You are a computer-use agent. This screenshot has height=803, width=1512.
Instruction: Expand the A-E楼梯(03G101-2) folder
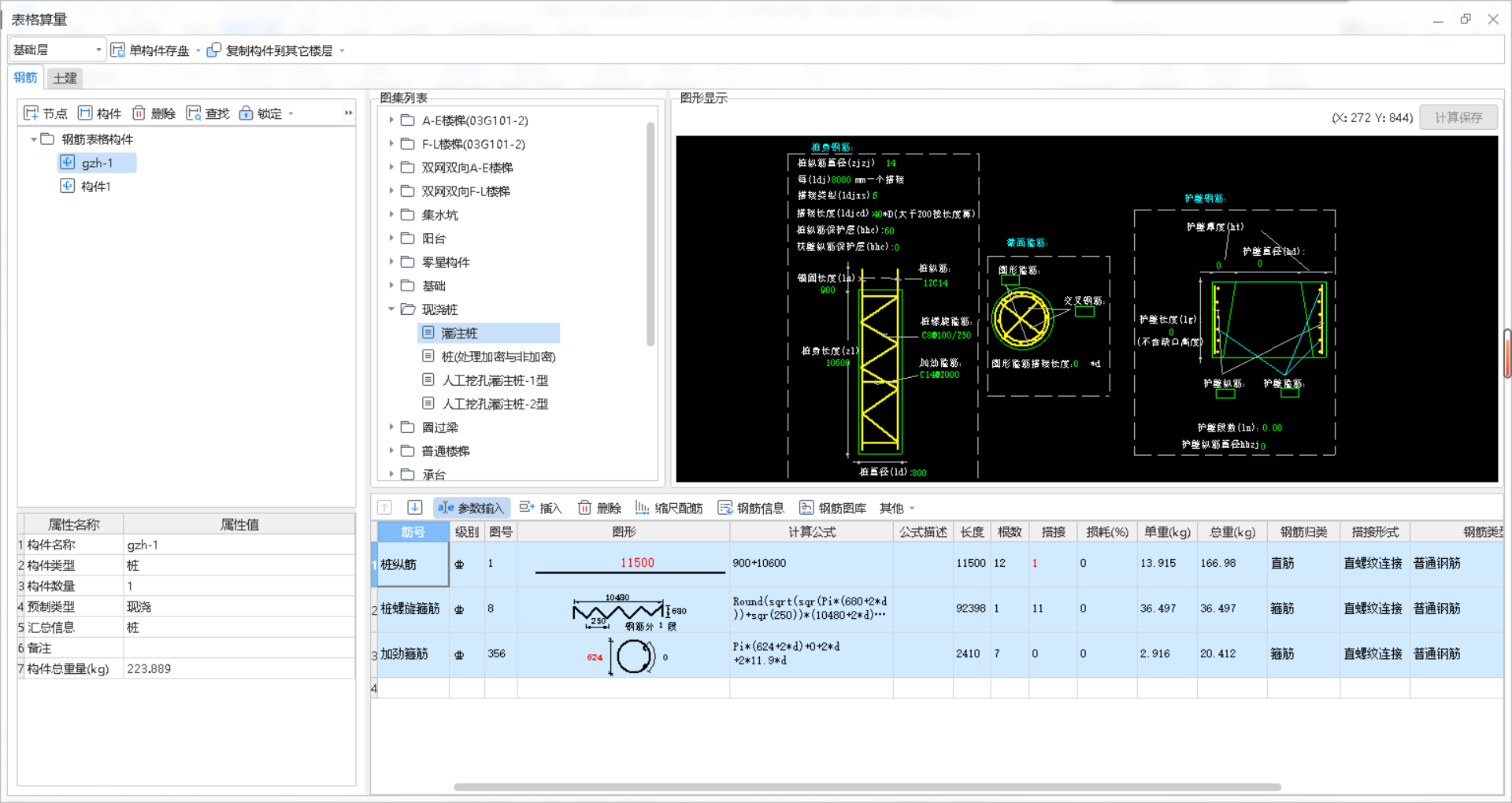point(391,120)
